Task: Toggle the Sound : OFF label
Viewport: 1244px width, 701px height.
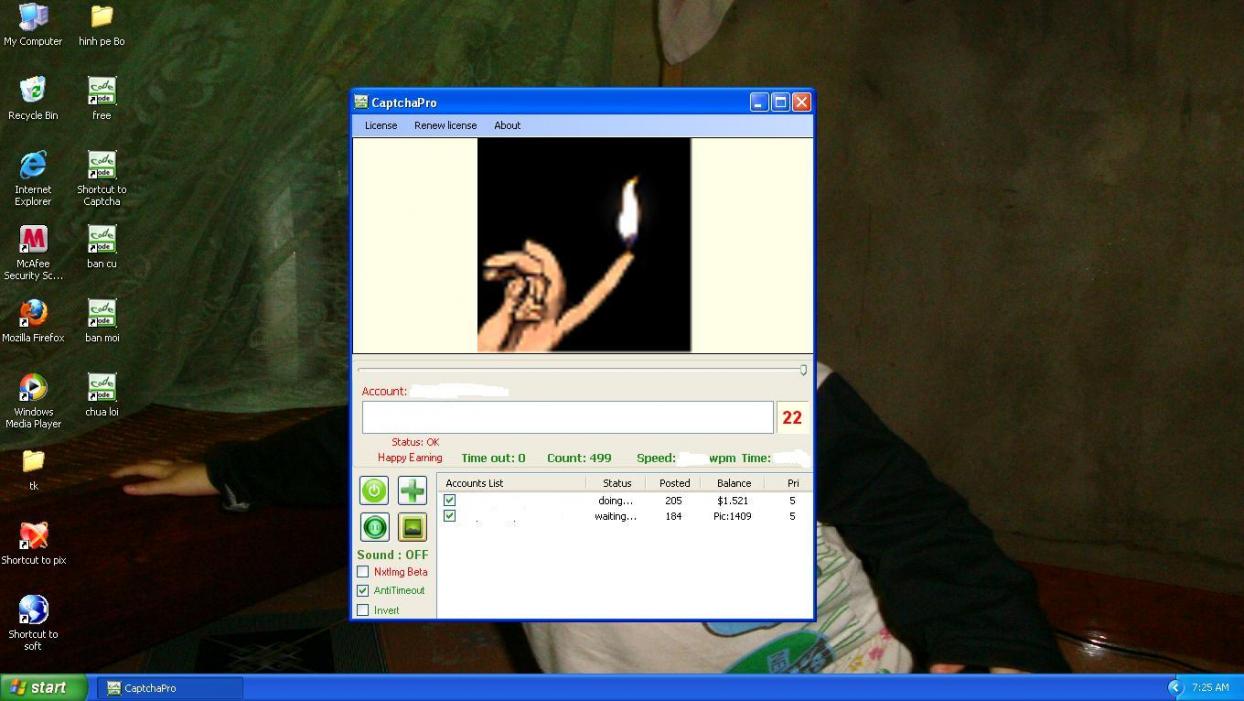Action: [x=392, y=555]
